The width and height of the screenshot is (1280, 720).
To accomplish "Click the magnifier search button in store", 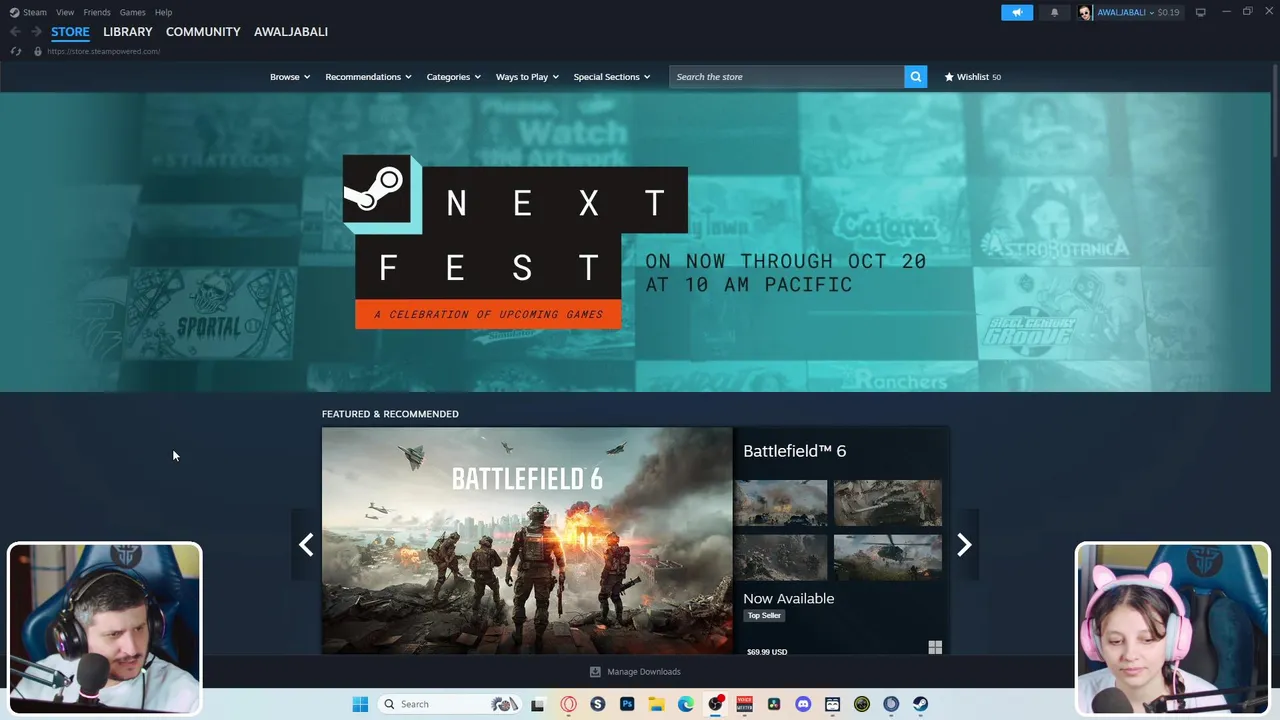I will click(915, 77).
